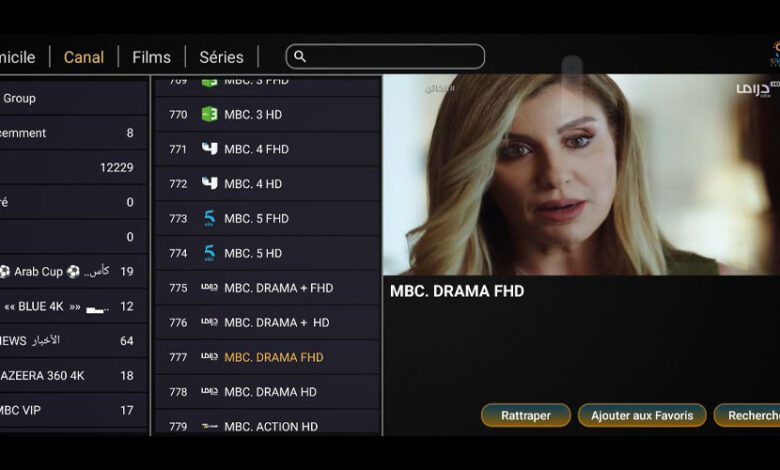Switch to the Canal tab

coord(84,57)
